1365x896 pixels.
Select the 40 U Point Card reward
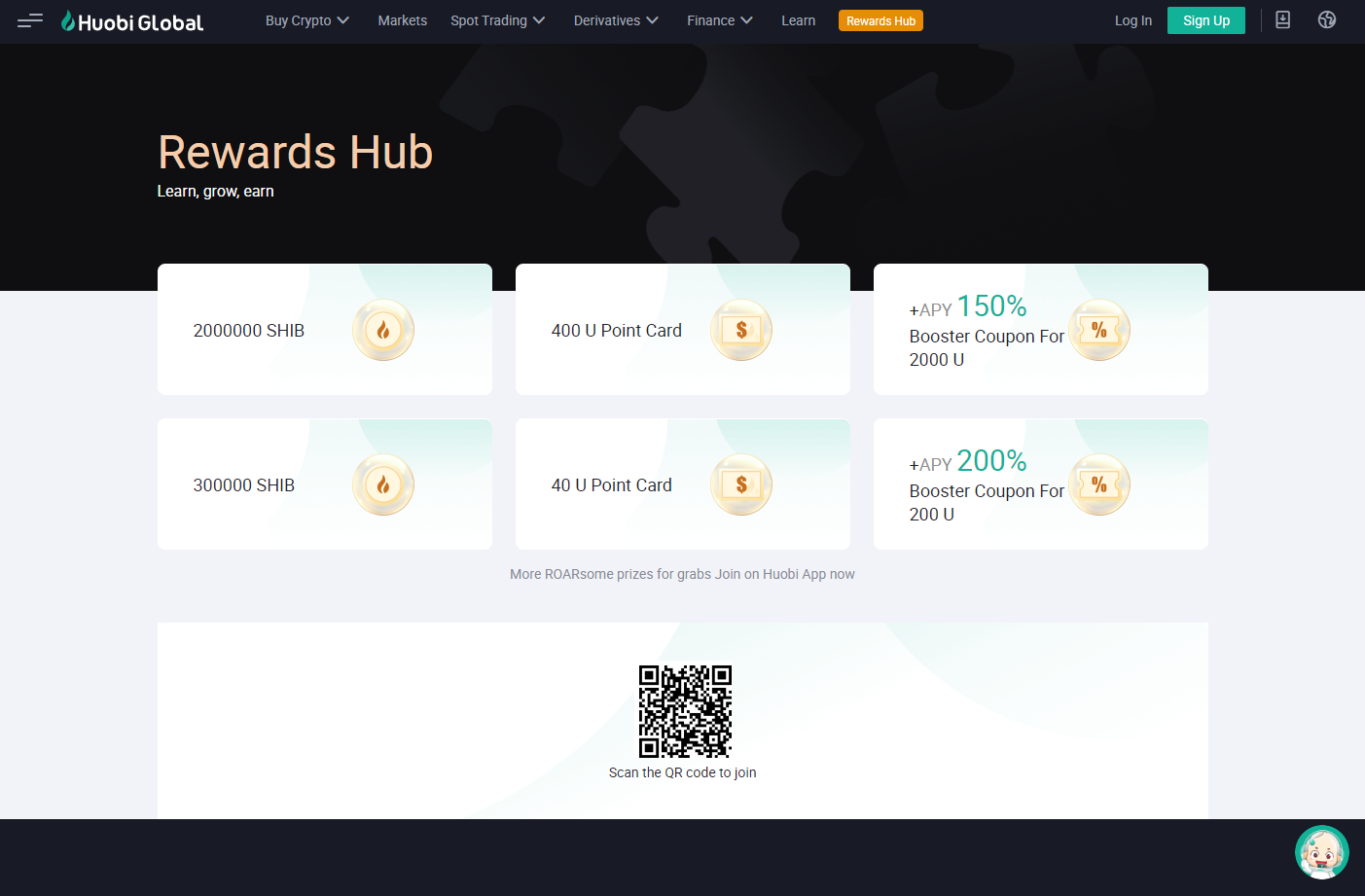point(683,484)
